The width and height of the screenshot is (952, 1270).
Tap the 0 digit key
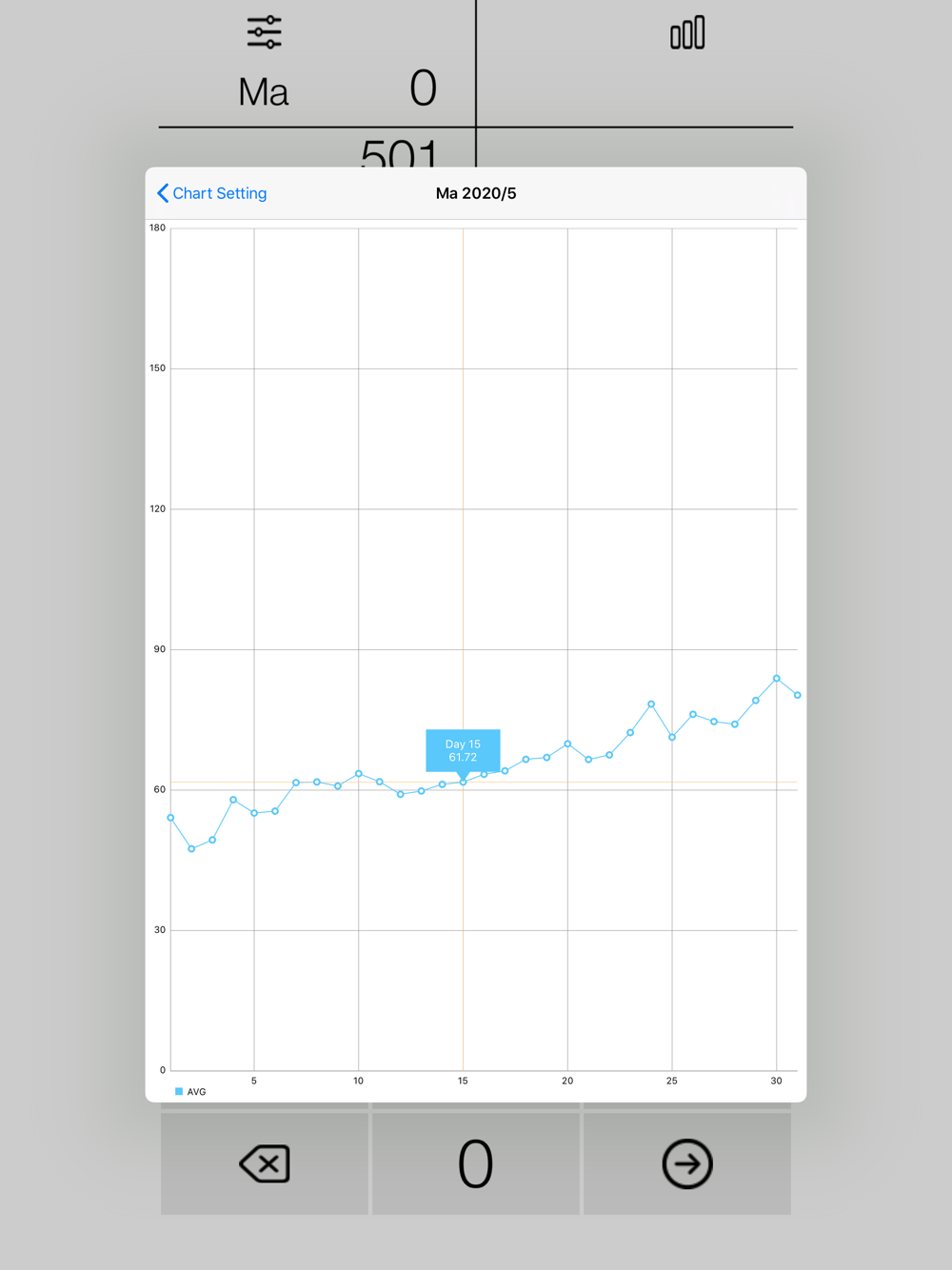coord(476,1163)
